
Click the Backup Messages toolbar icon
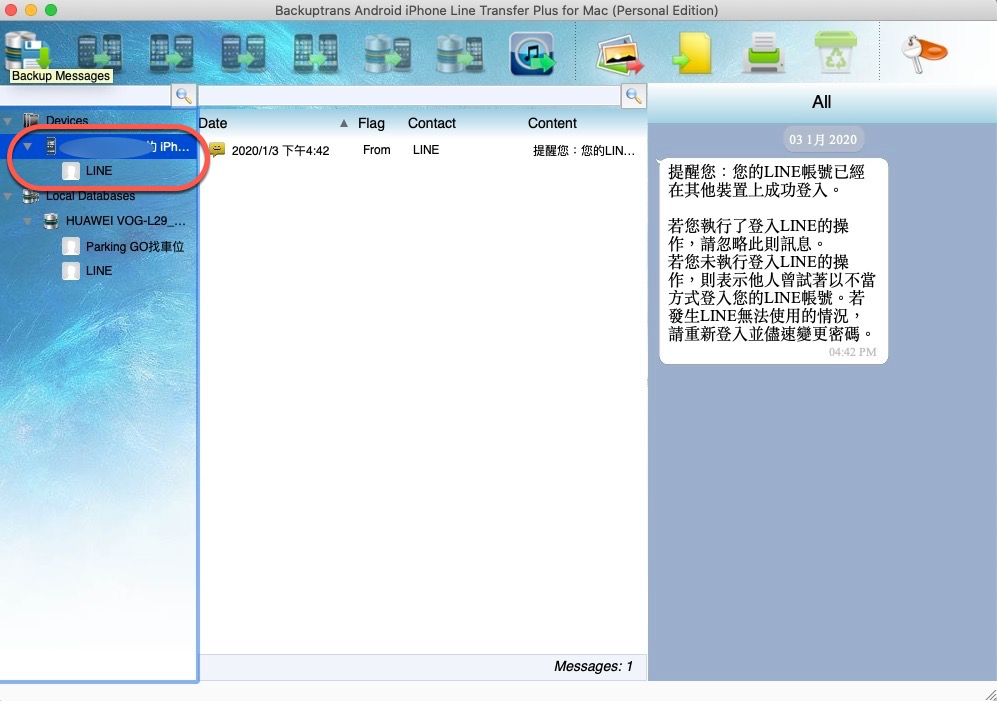click(x=27, y=52)
